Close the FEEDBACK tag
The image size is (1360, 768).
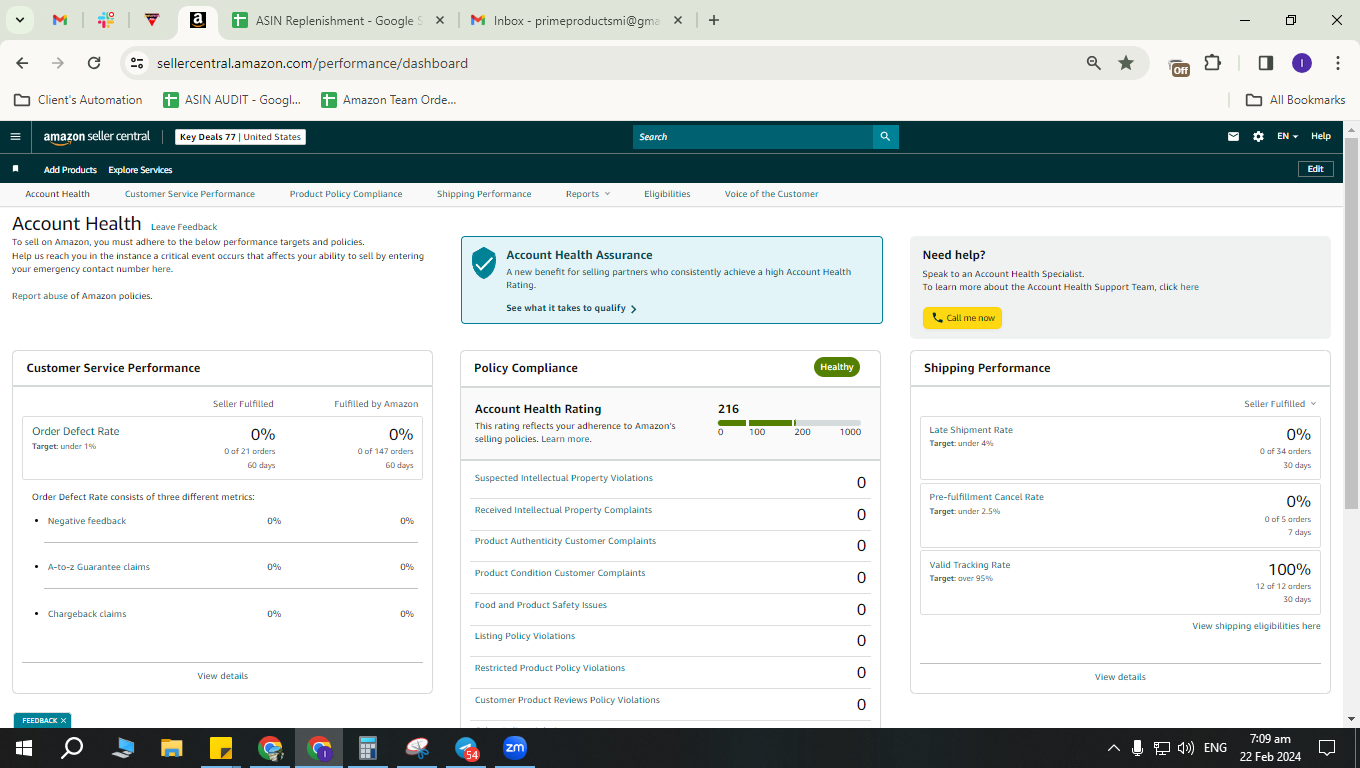point(63,720)
